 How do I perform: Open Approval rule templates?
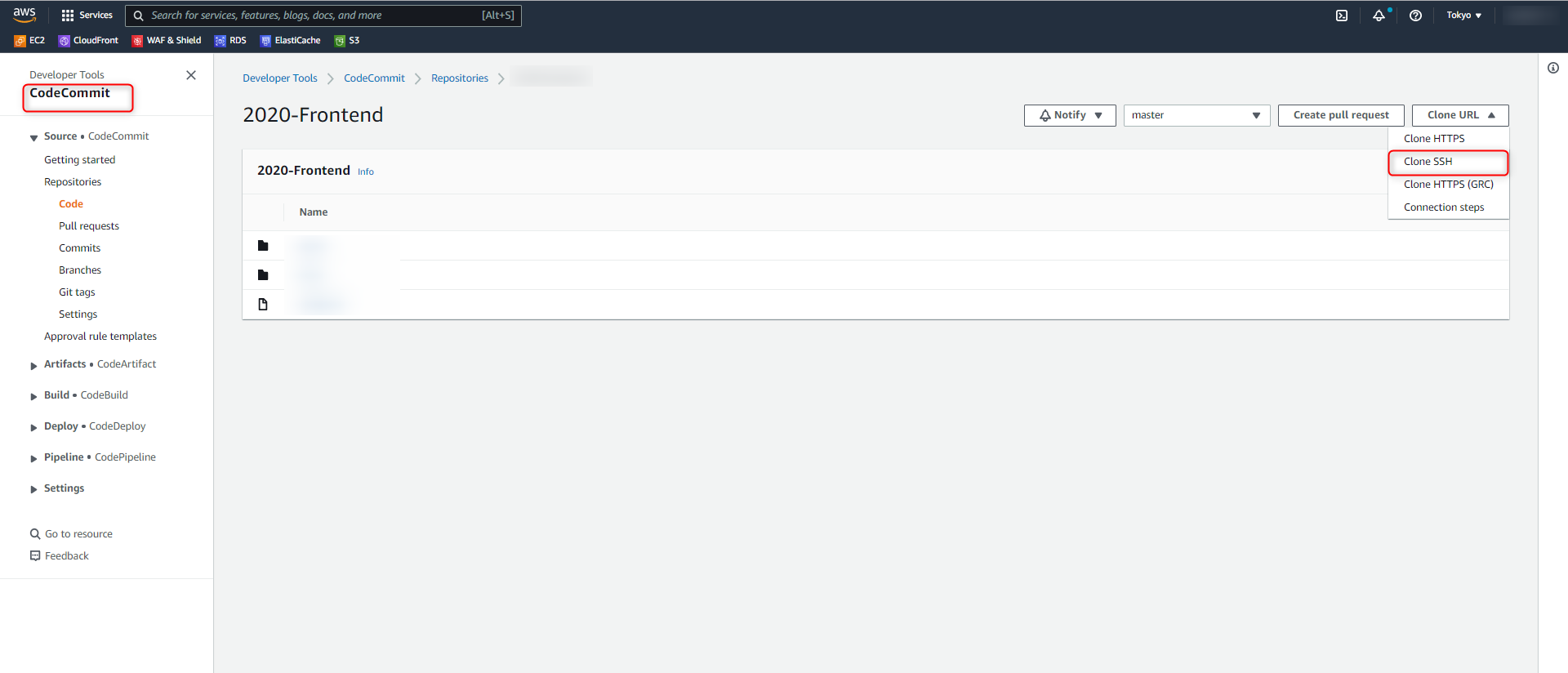pyautogui.click(x=100, y=336)
